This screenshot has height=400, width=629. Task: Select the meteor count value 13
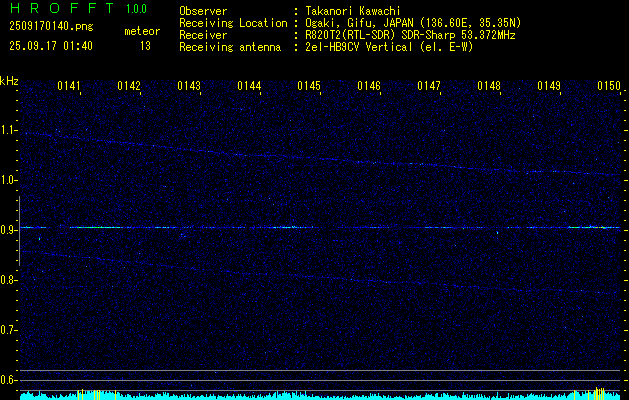pyautogui.click(x=145, y=46)
